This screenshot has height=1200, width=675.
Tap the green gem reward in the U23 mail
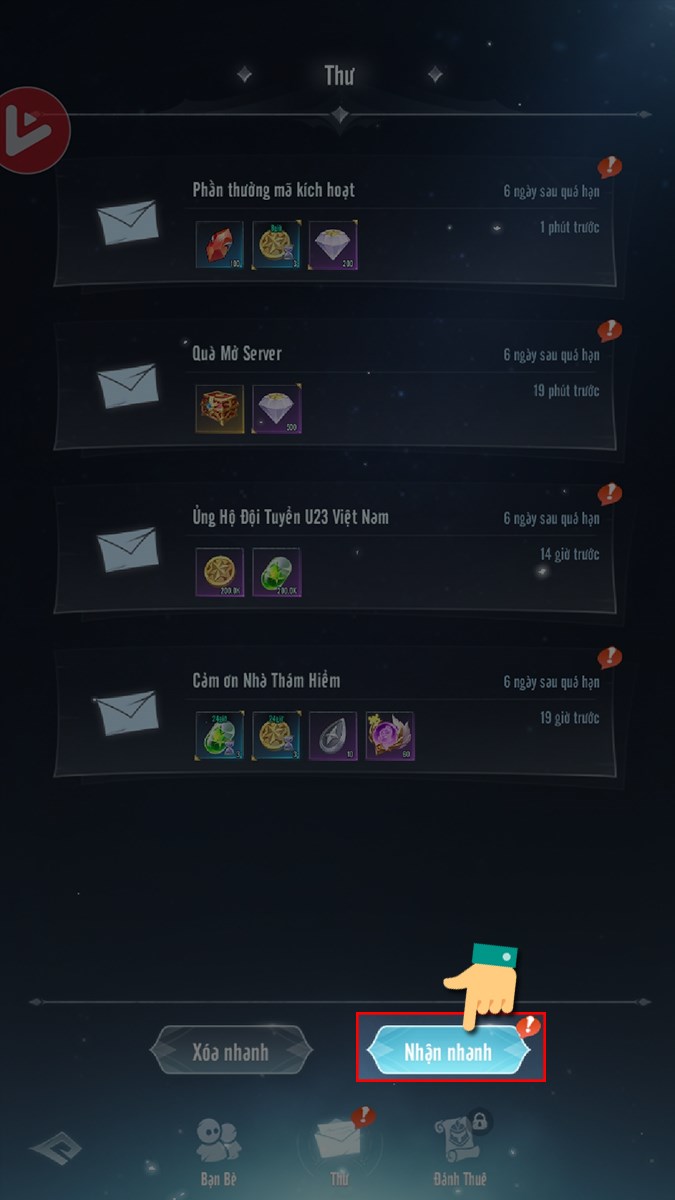(277, 572)
